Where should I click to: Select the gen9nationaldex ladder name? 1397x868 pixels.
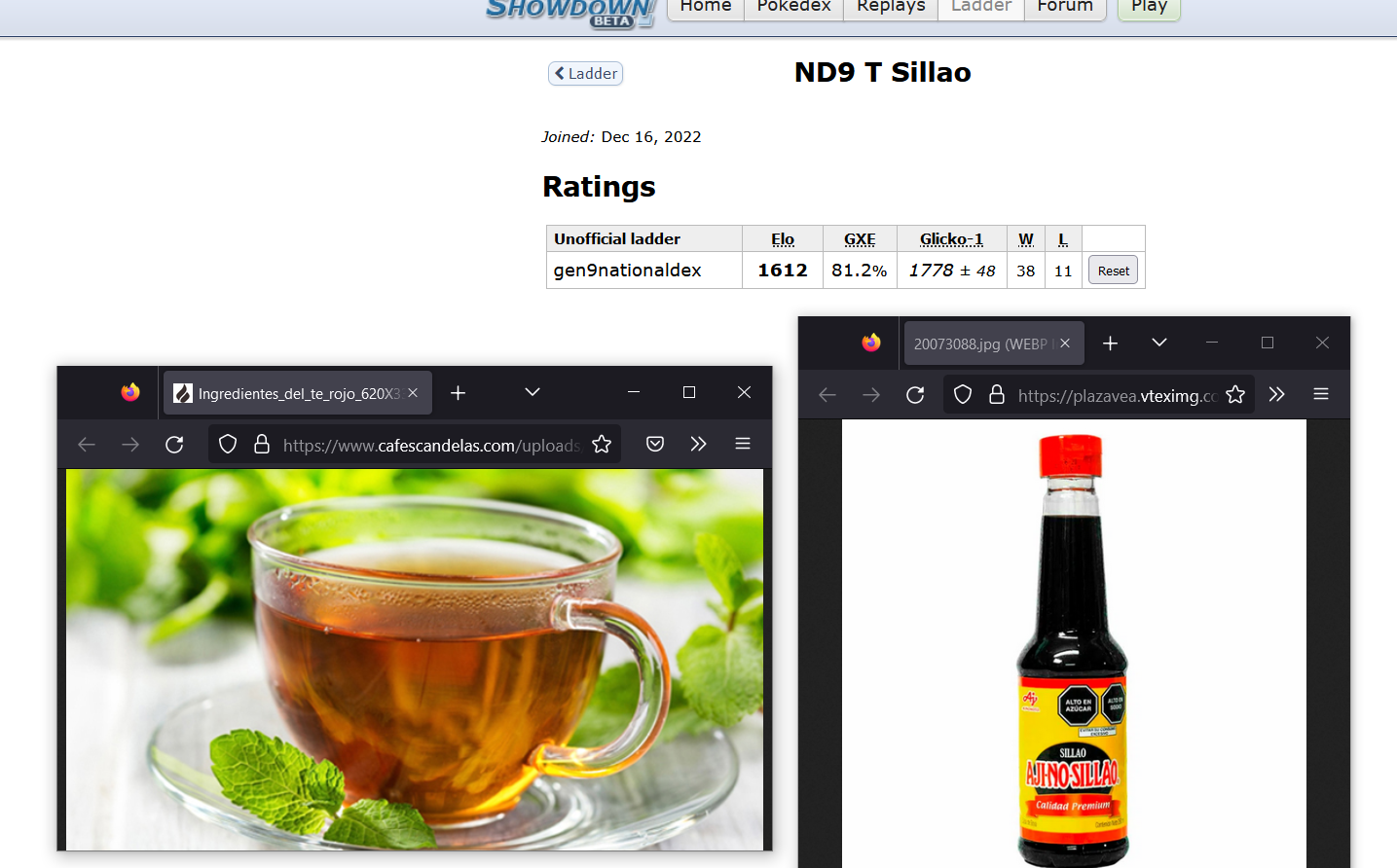627,271
